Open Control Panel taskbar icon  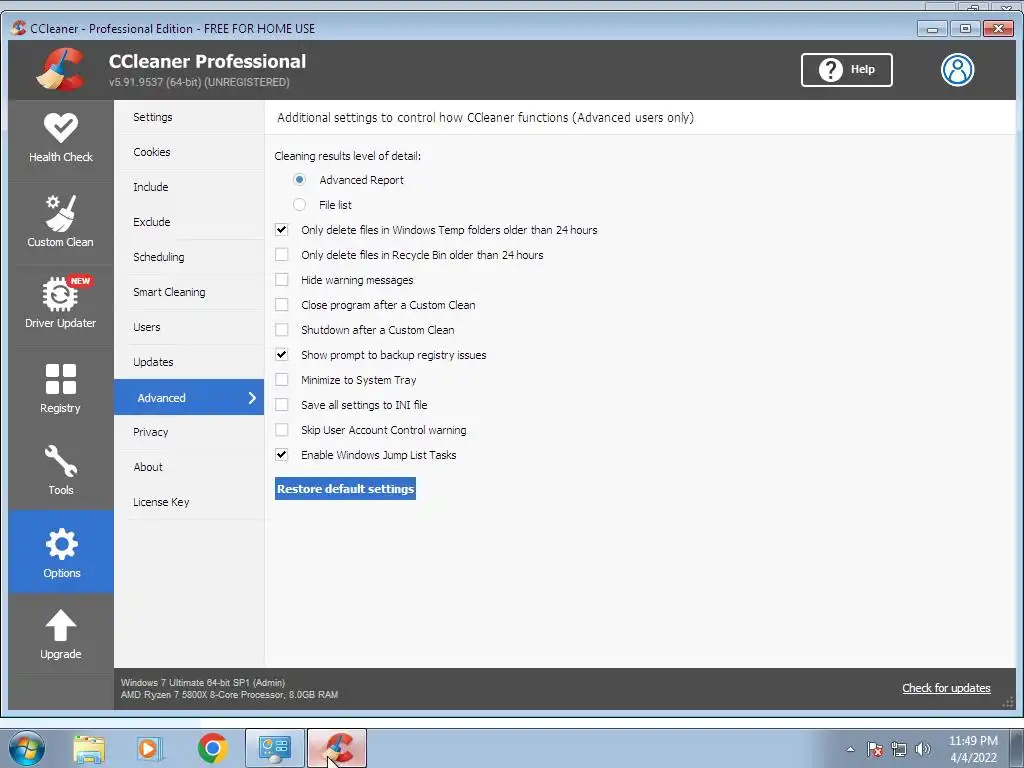(x=274, y=748)
